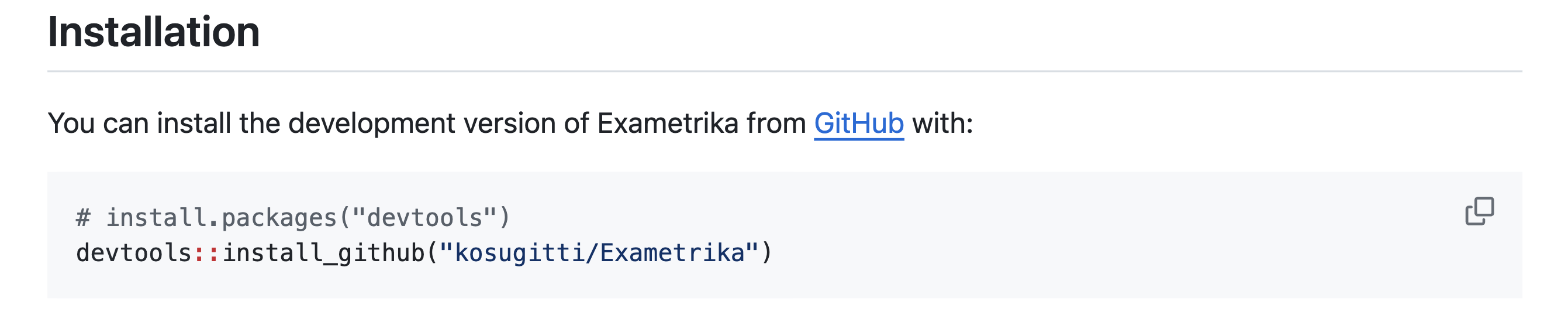
Task: Click the word Exametrika in the paragraph
Action: coord(667,124)
